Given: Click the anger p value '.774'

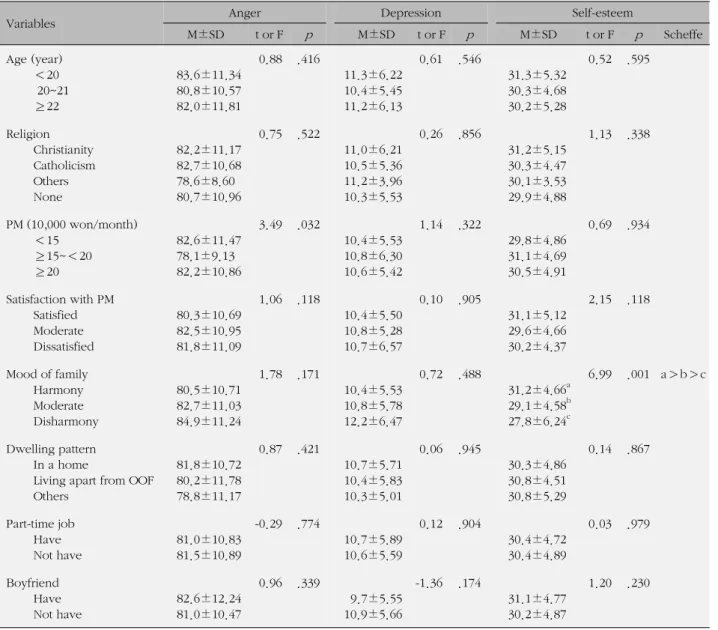Looking at the screenshot, I should (309, 524).
